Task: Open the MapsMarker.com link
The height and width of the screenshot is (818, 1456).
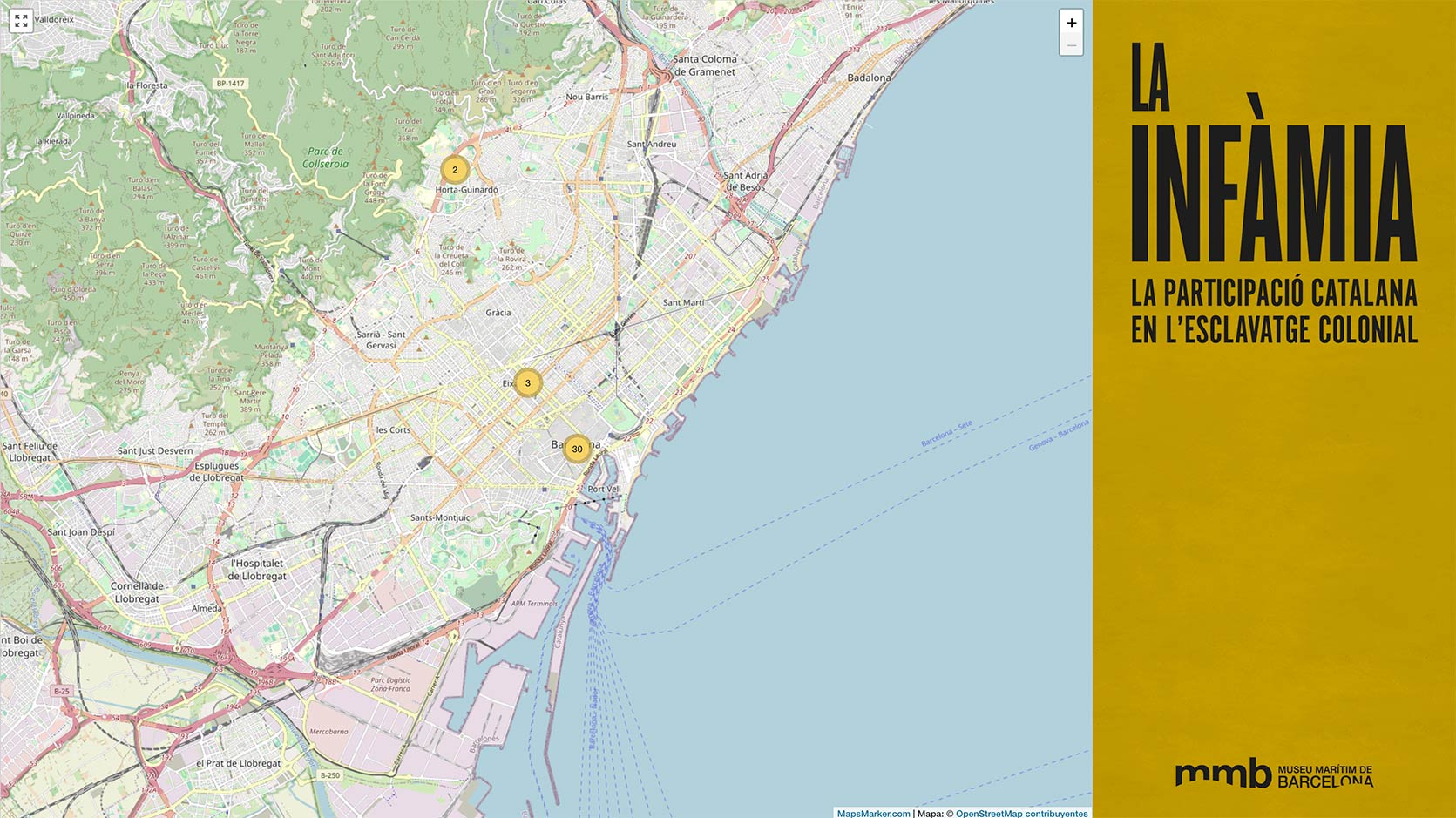Action: (873, 813)
